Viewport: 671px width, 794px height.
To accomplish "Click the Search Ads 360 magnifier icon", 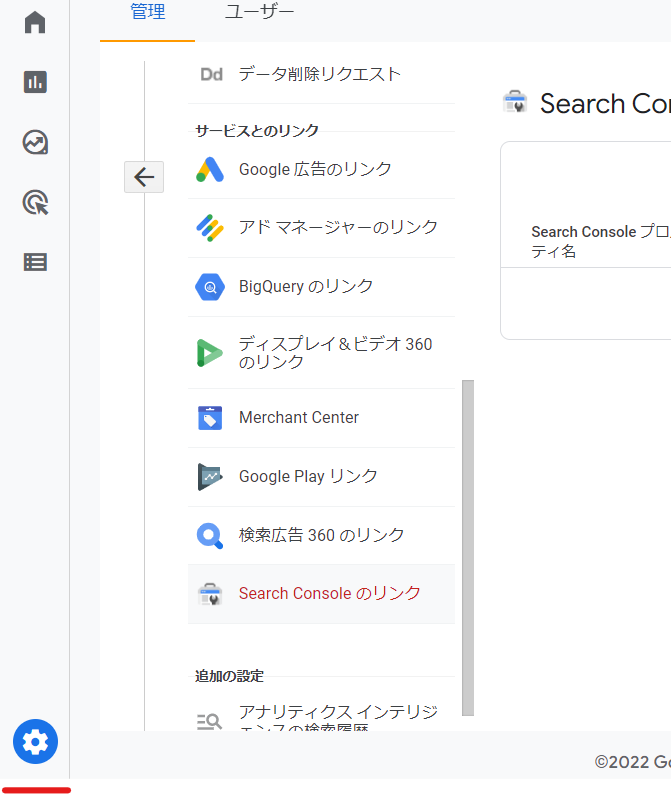I will 210,536.
